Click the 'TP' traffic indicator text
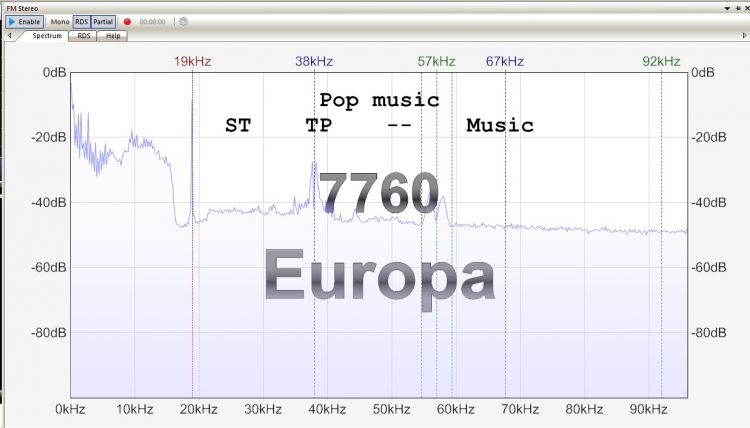 click(319, 125)
